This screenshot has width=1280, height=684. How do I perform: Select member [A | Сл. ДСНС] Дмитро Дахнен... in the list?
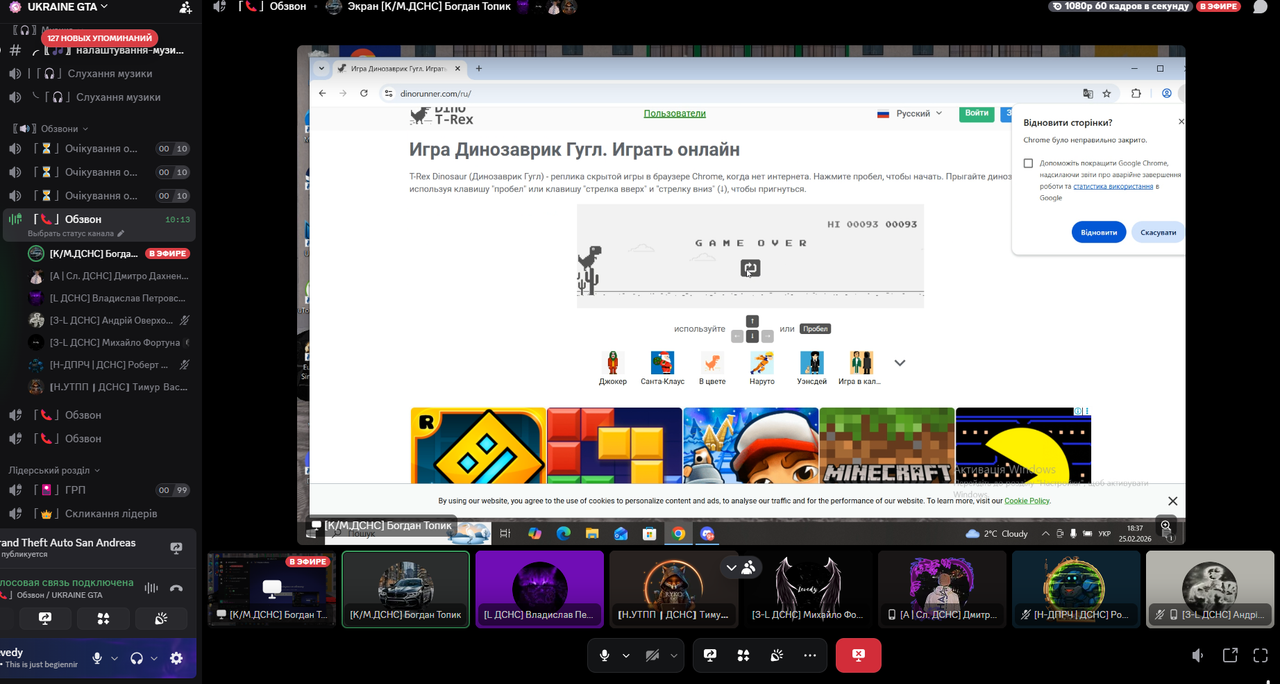pos(108,276)
